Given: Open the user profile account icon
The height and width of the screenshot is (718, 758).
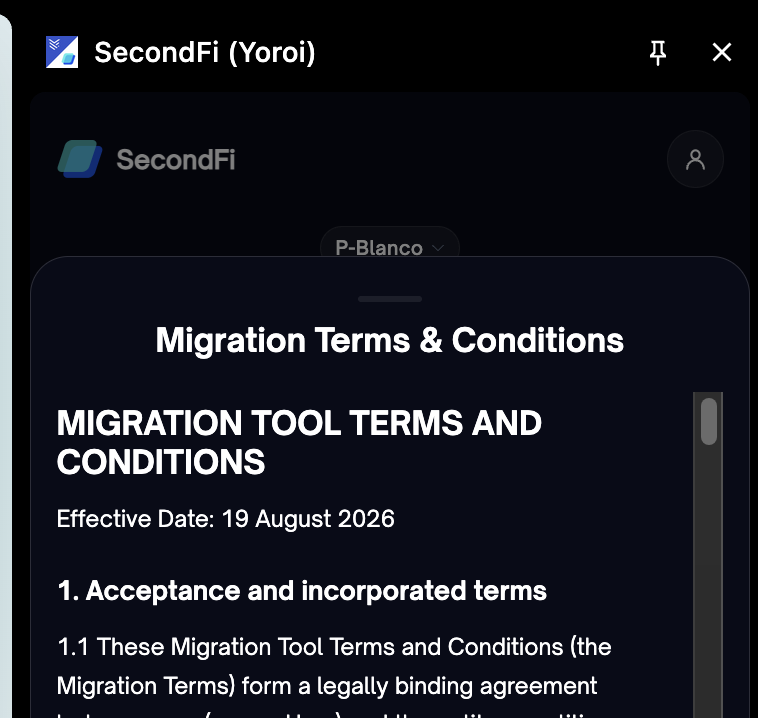Looking at the screenshot, I should coord(695,159).
